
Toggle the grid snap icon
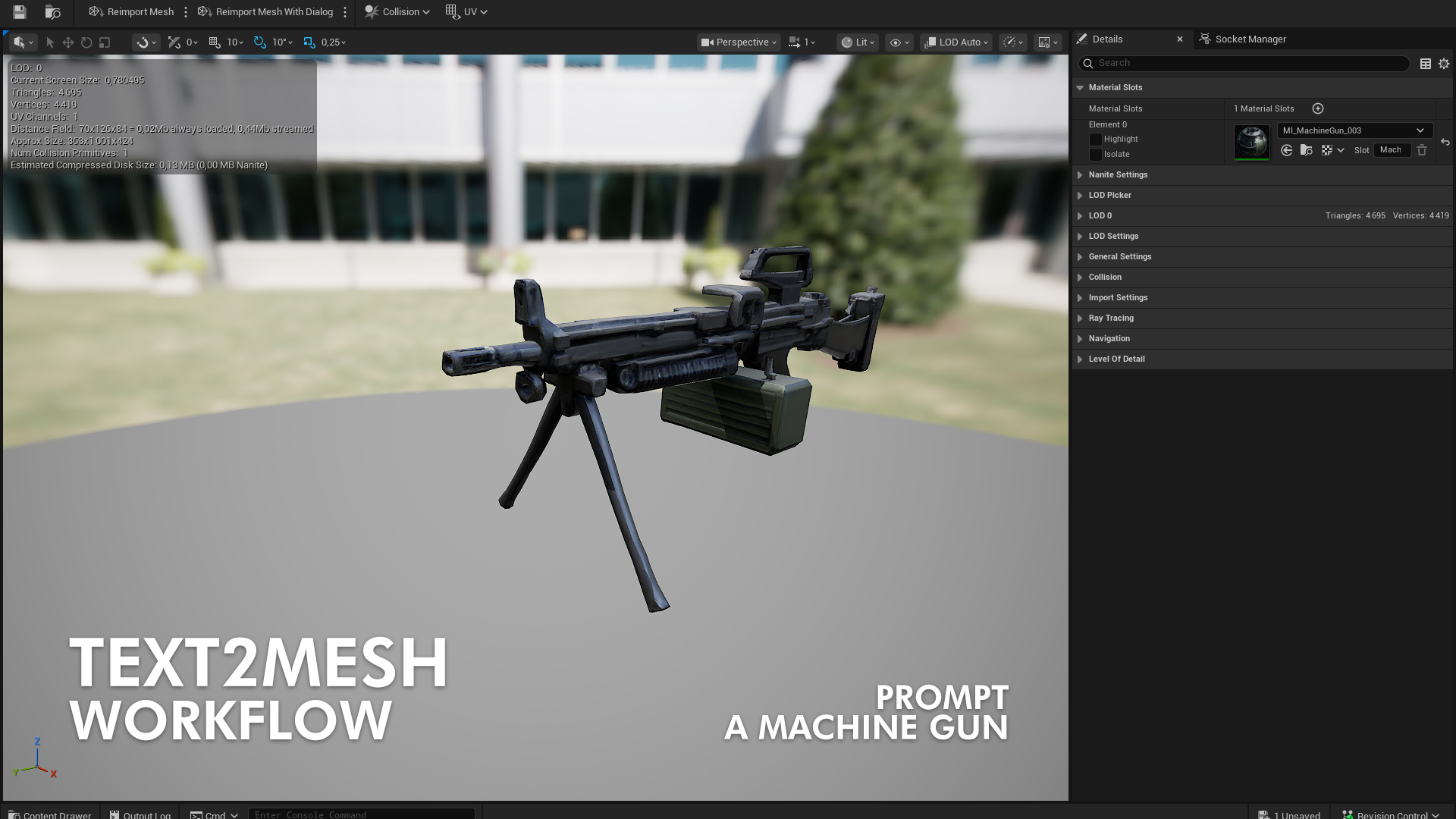coord(215,42)
